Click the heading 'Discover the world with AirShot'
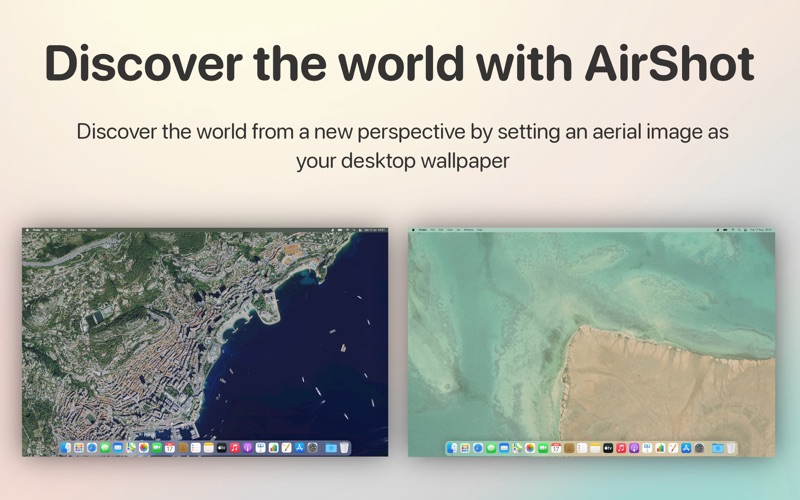 pyautogui.click(x=399, y=63)
